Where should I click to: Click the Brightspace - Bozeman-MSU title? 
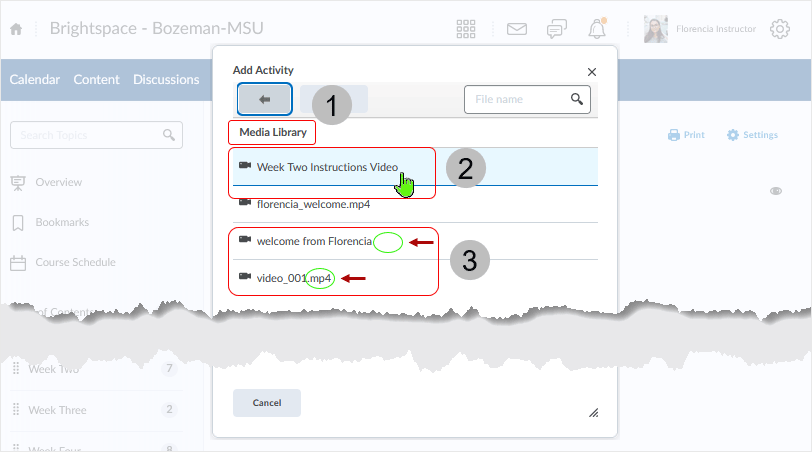pyautogui.click(x=156, y=28)
